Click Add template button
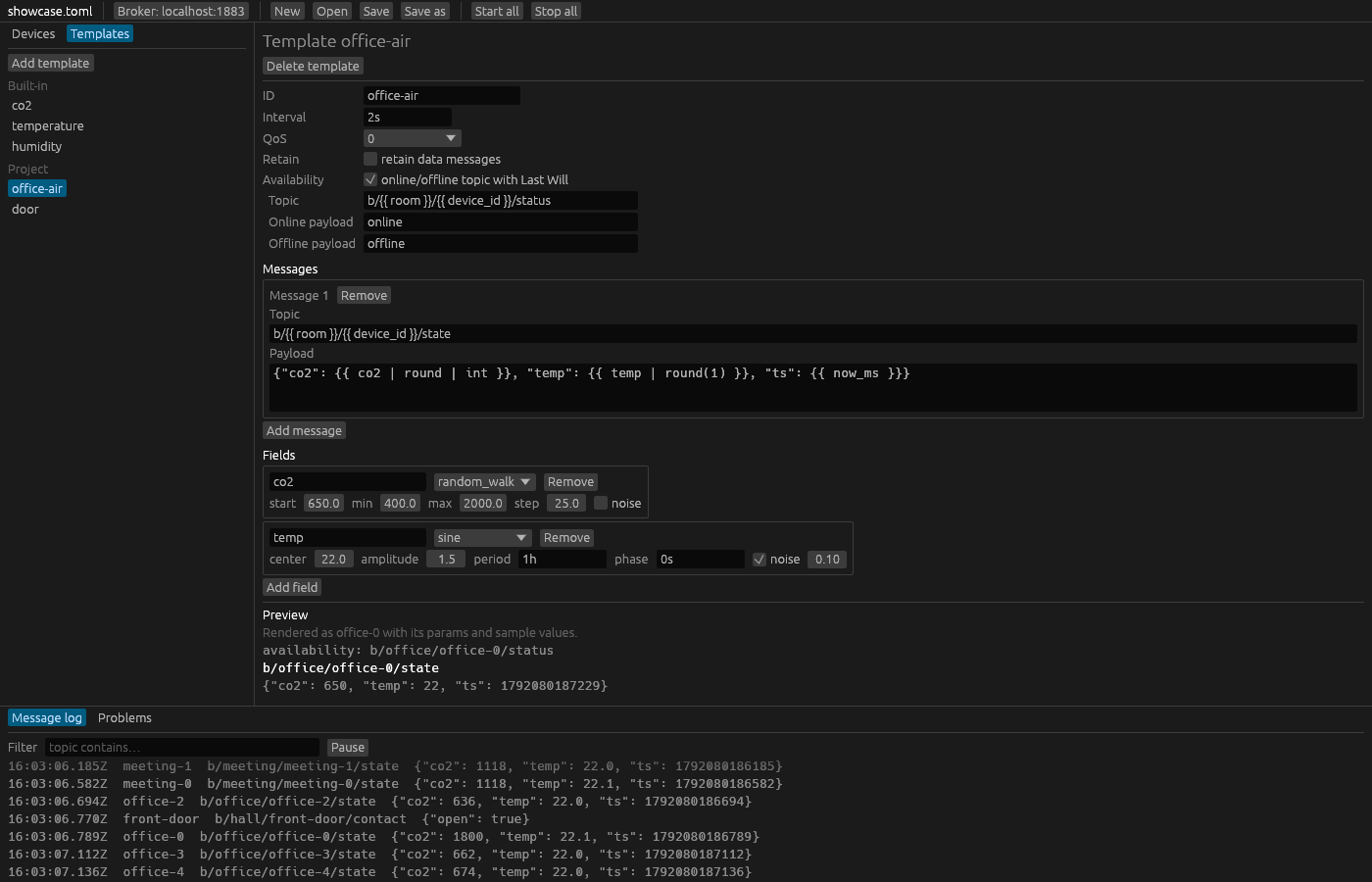This screenshot has width=1372, height=882. click(51, 63)
